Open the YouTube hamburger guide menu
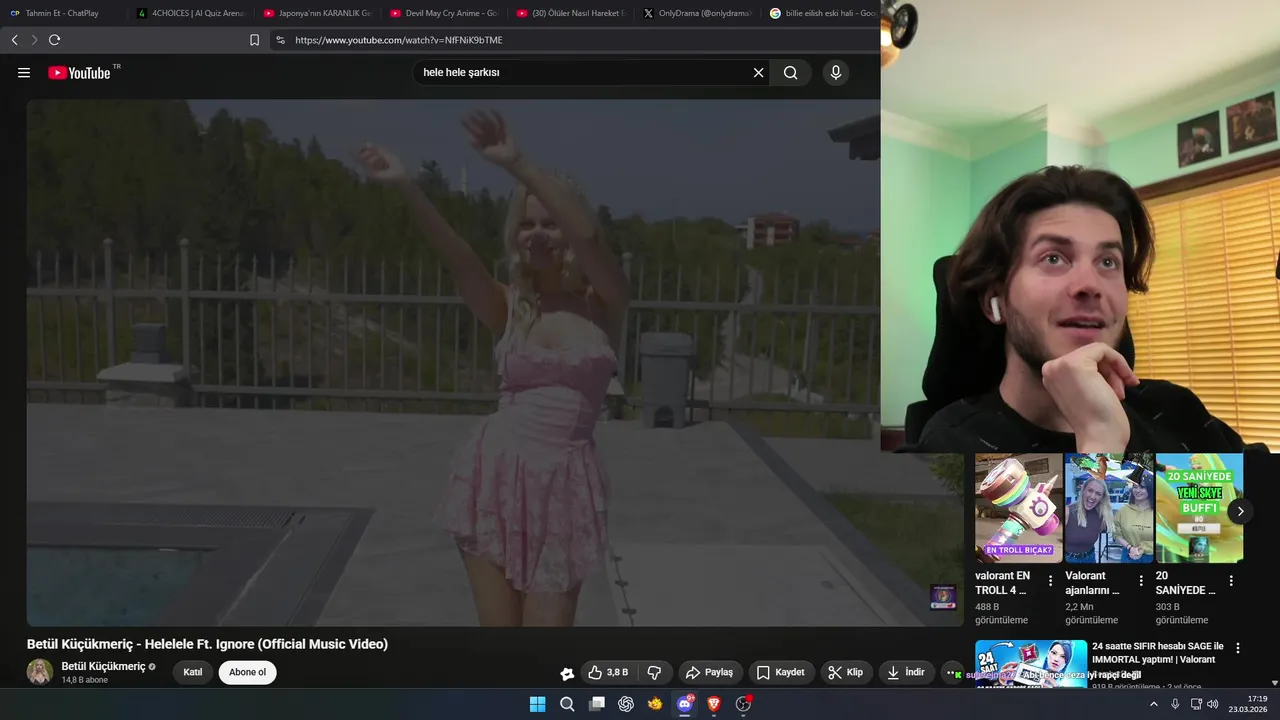Screen dimensions: 1280x720 point(24,73)
